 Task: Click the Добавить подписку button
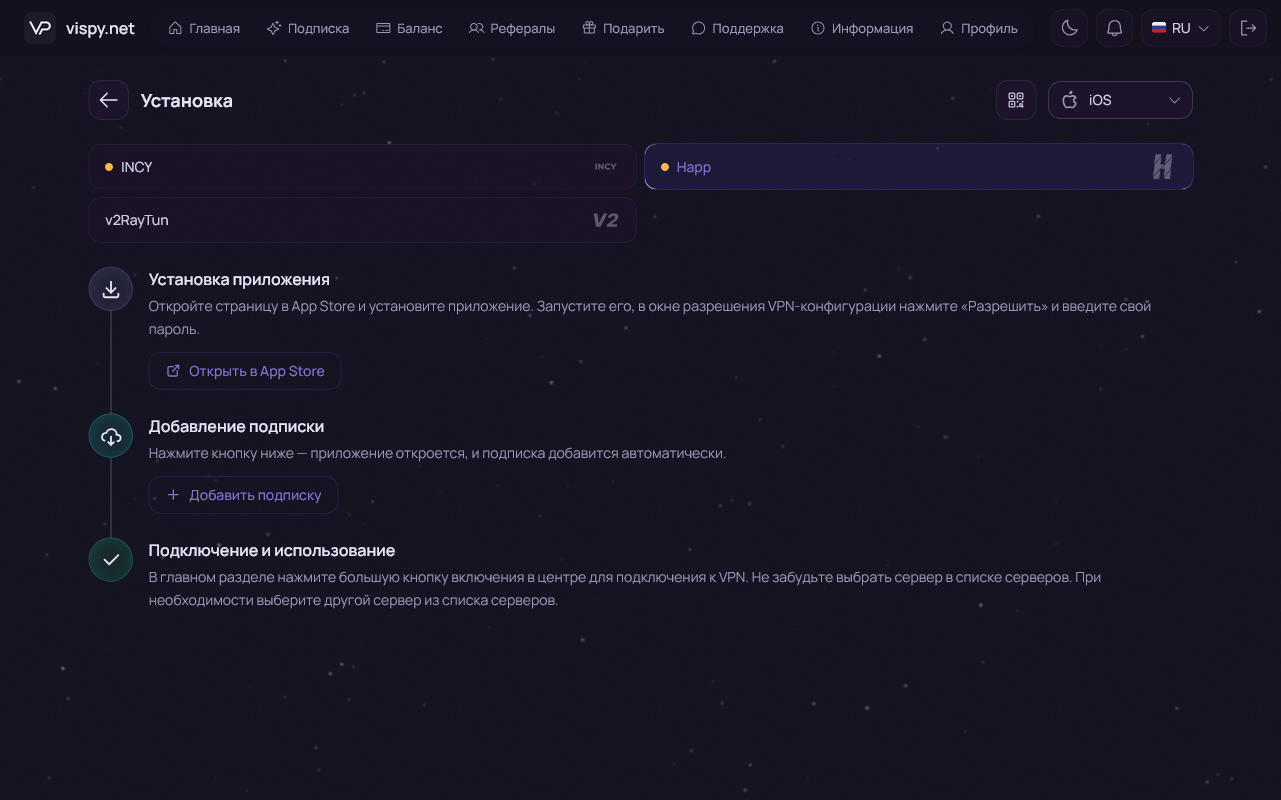click(x=243, y=495)
